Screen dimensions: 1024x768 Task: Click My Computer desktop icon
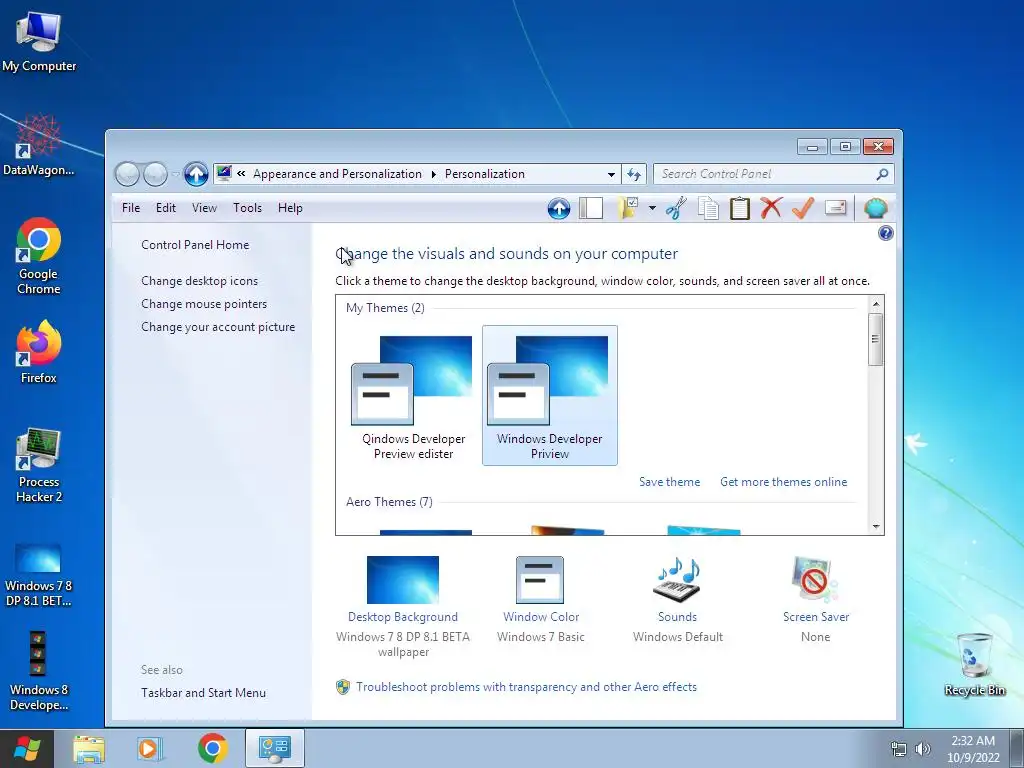click(39, 41)
